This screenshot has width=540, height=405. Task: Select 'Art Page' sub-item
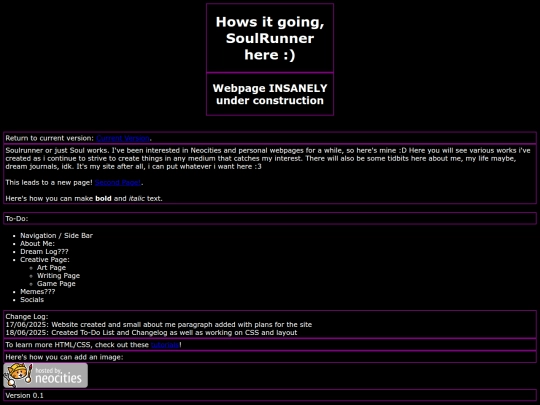coord(51,268)
